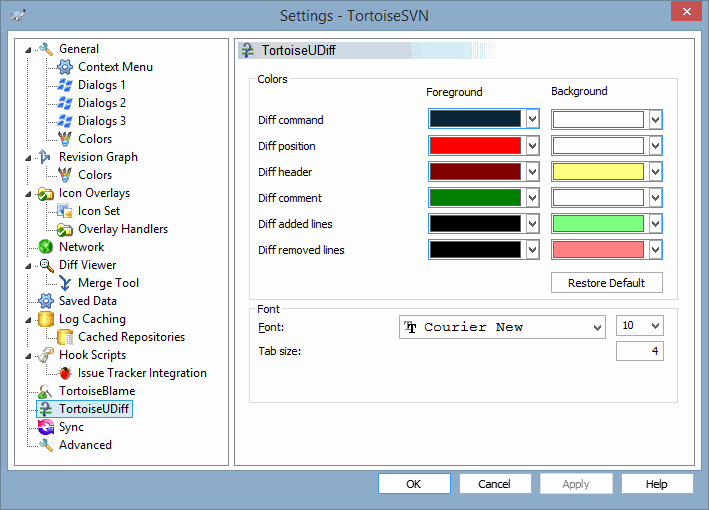Click the Cancel button
Image resolution: width=709 pixels, height=510 pixels.
495,484
